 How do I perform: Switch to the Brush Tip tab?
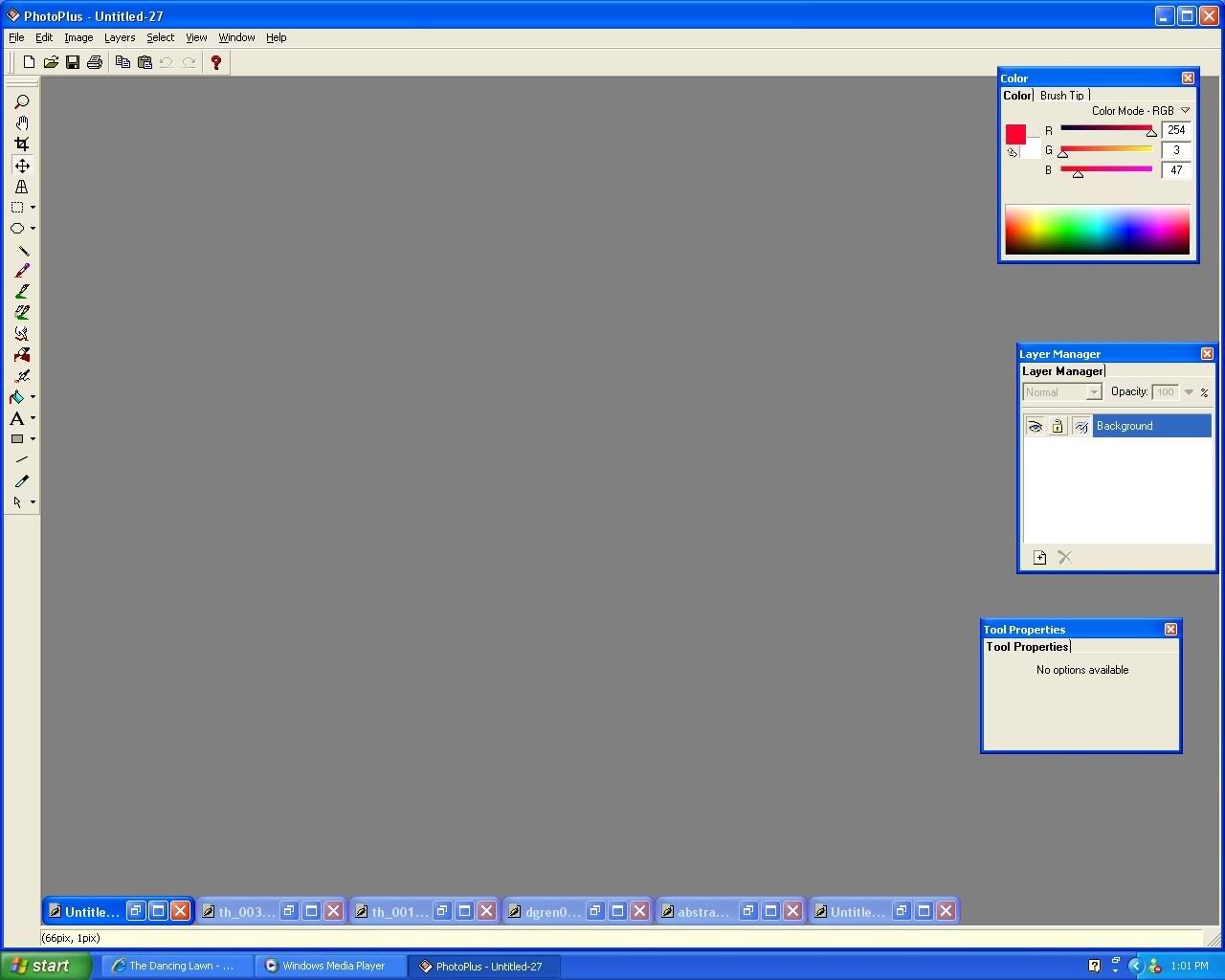pyautogui.click(x=1062, y=96)
